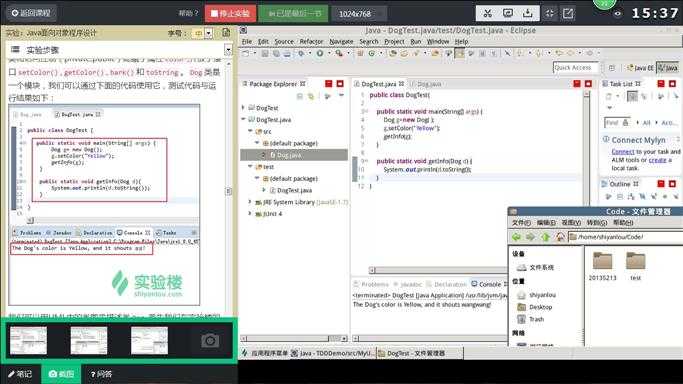Image resolution: width=683 pixels, height=384 pixels.
Task: Click the scissors cut icon in the top bar
Action: [x=487, y=13]
